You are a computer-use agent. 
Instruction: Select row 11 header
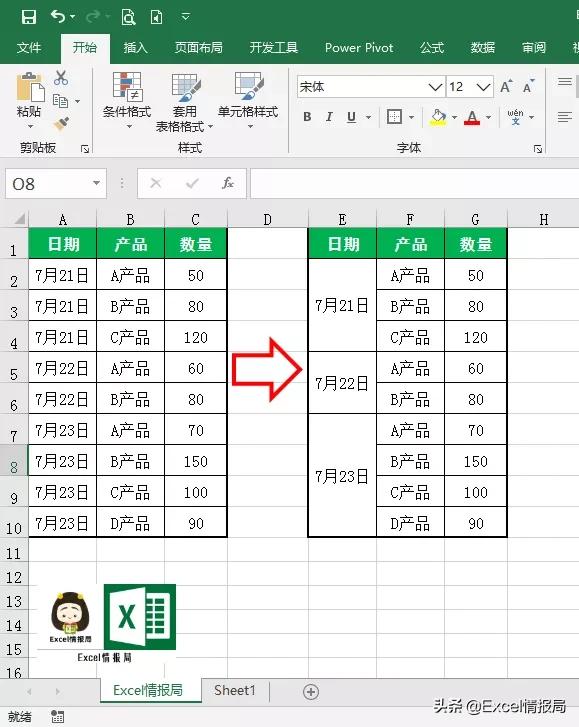click(x=14, y=553)
